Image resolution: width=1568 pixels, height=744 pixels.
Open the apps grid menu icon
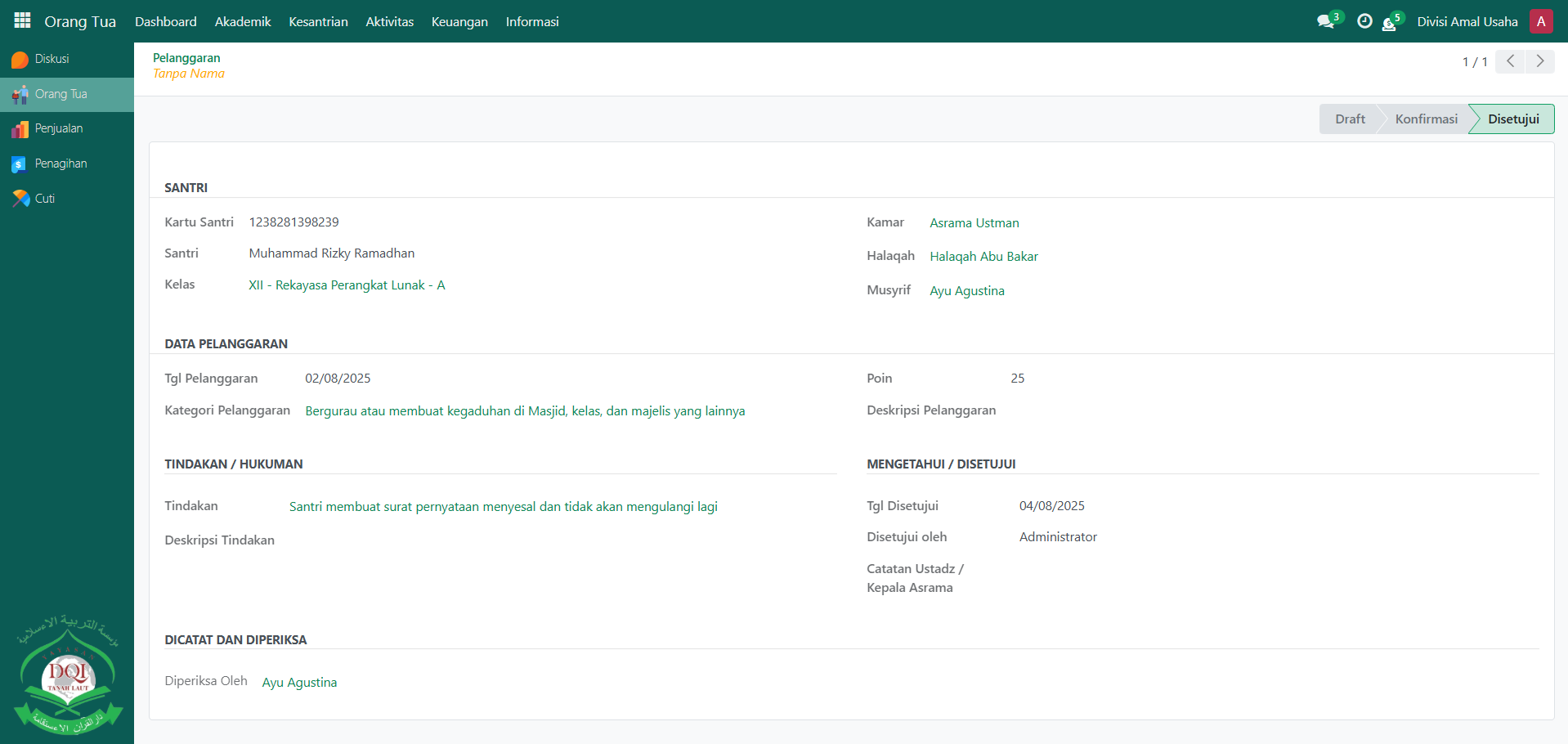coord(22,20)
